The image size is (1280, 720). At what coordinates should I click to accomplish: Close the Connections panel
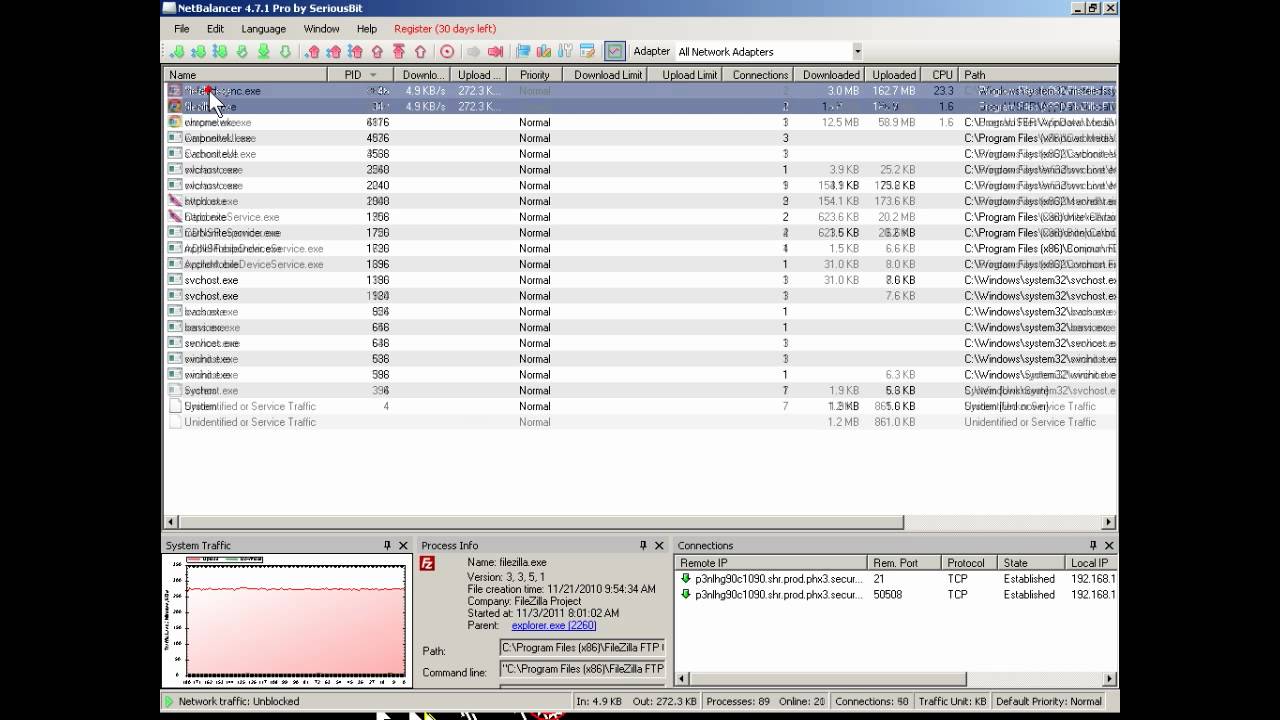click(x=1108, y=546)
